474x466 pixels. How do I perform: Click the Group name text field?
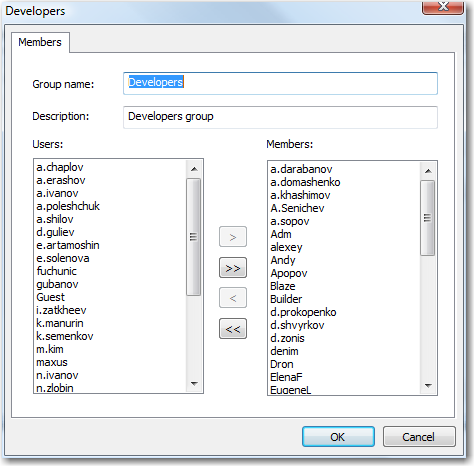(x=280, y=83)
